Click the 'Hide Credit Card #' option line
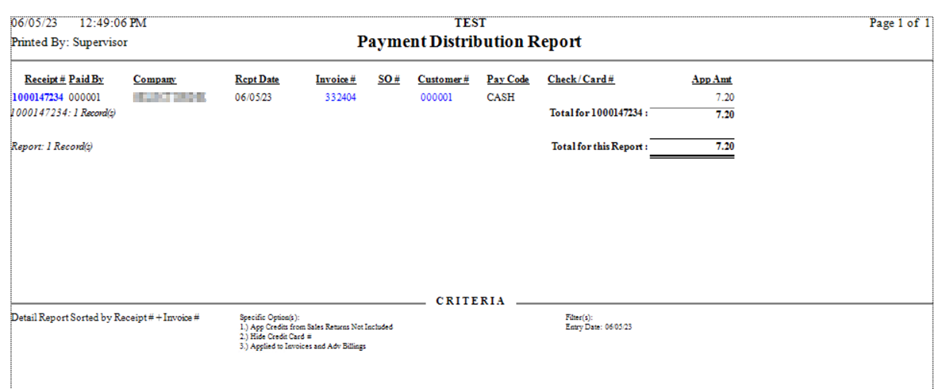The width and height of the screenshot is (939, 389). click(x=275, y=337)
